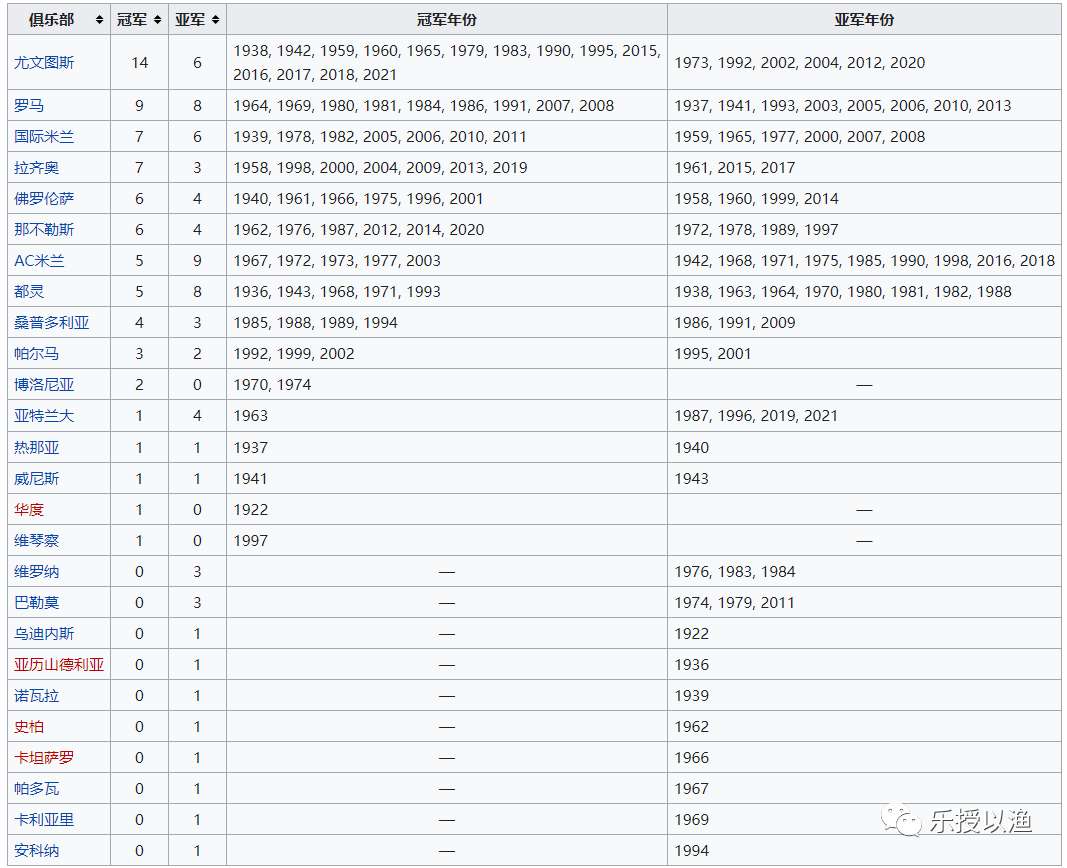Image resolution: width=1067 pixels, height=868 pixels.
Task: Select AC米兰 runner-up count 9
Action: pos(197,261)
